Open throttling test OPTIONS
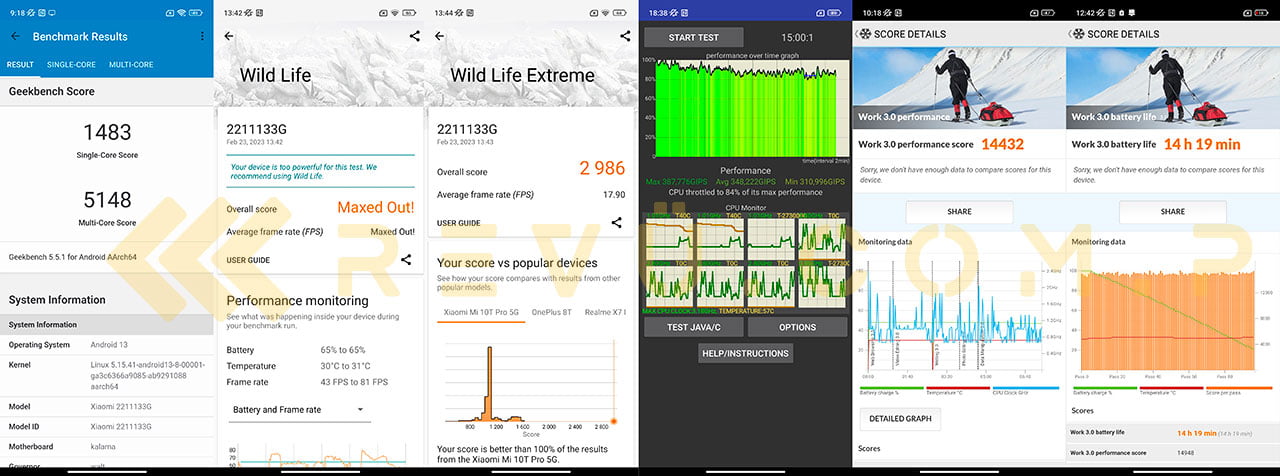 point(797,327)
